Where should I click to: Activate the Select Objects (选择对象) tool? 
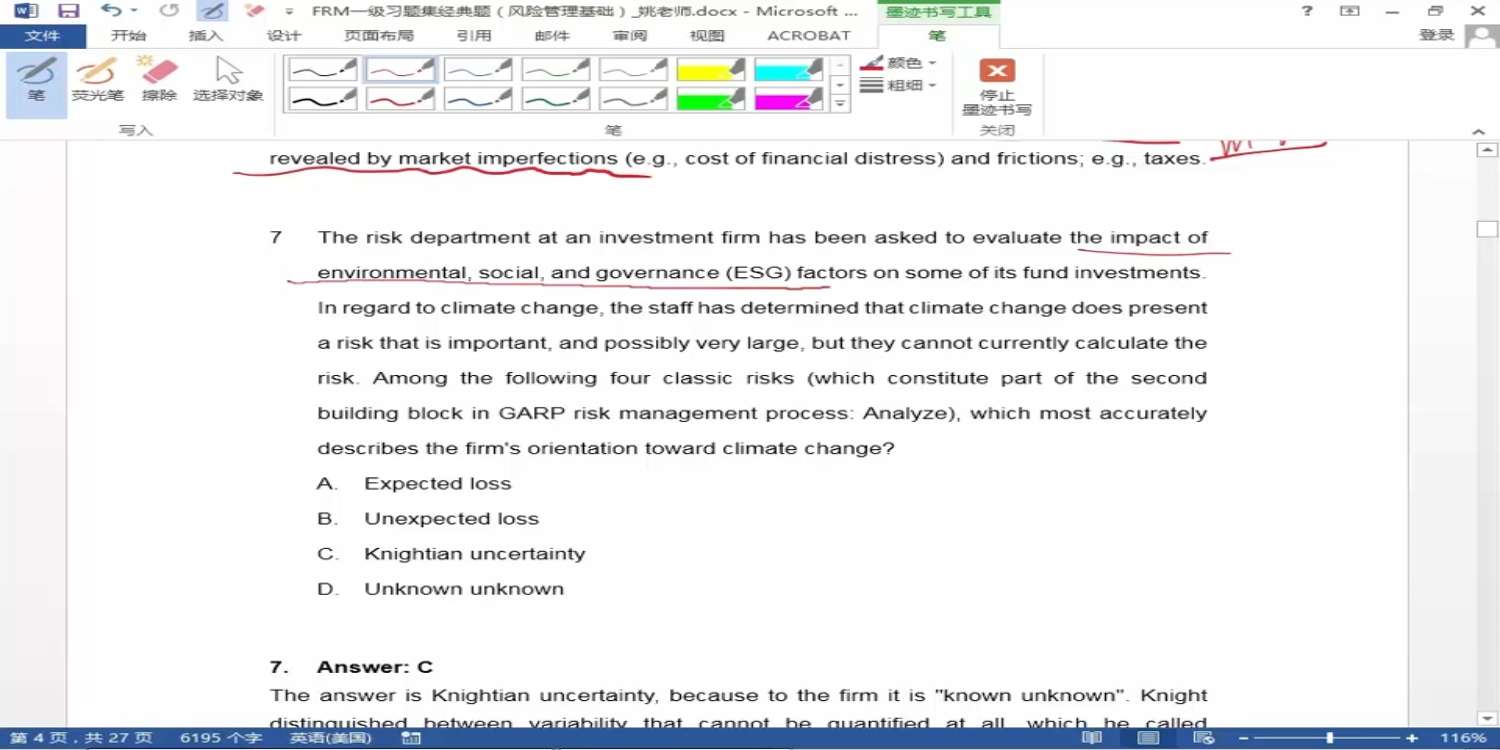[x=228, y=80]
